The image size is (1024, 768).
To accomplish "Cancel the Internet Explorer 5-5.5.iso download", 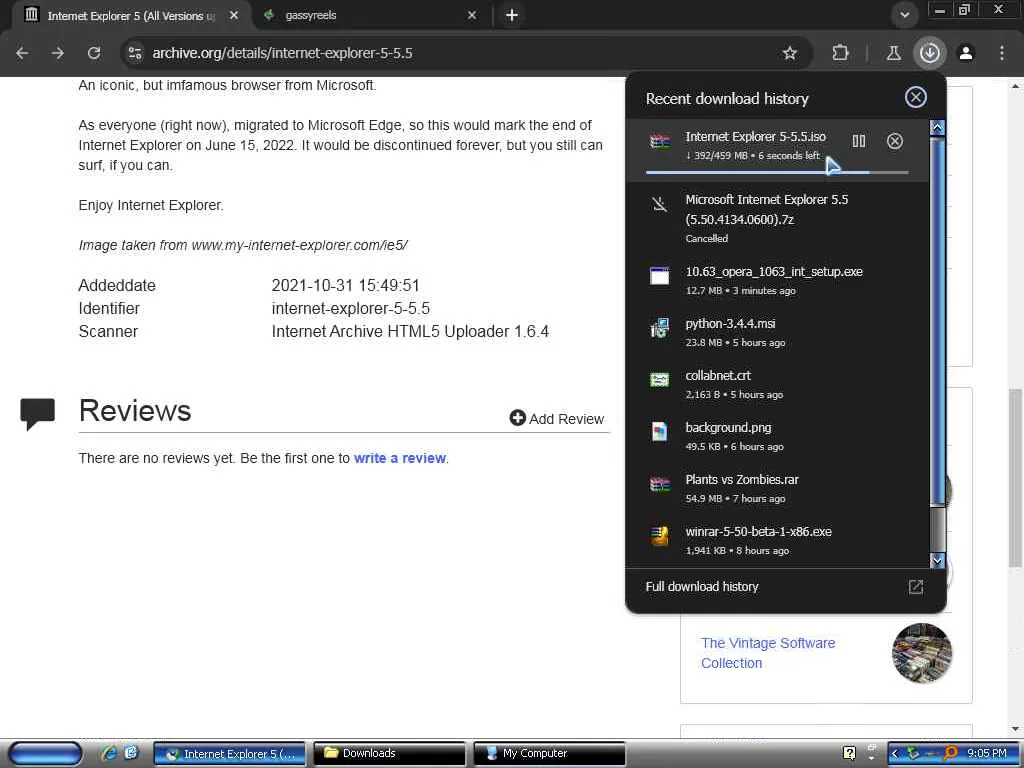I will 895,140.
